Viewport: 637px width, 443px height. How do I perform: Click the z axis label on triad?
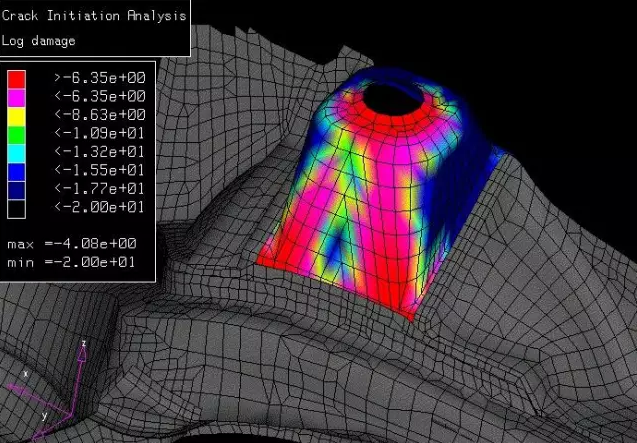click(x=83, y=343)
